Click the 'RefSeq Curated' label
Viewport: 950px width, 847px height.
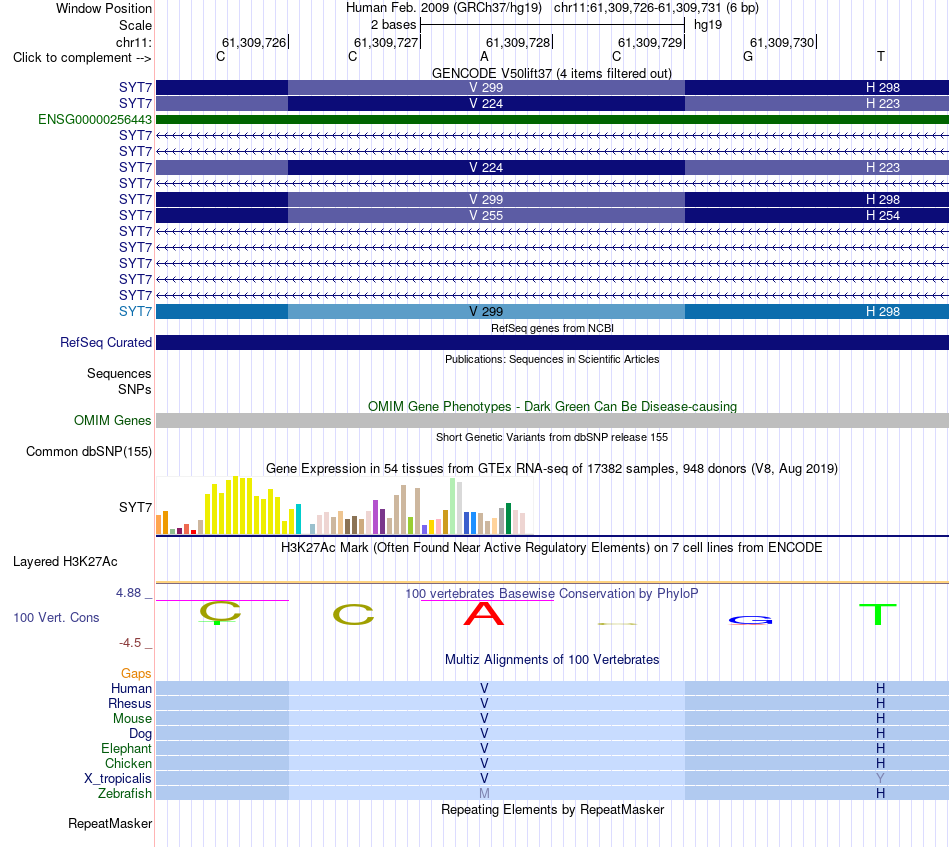pos(105,342)
